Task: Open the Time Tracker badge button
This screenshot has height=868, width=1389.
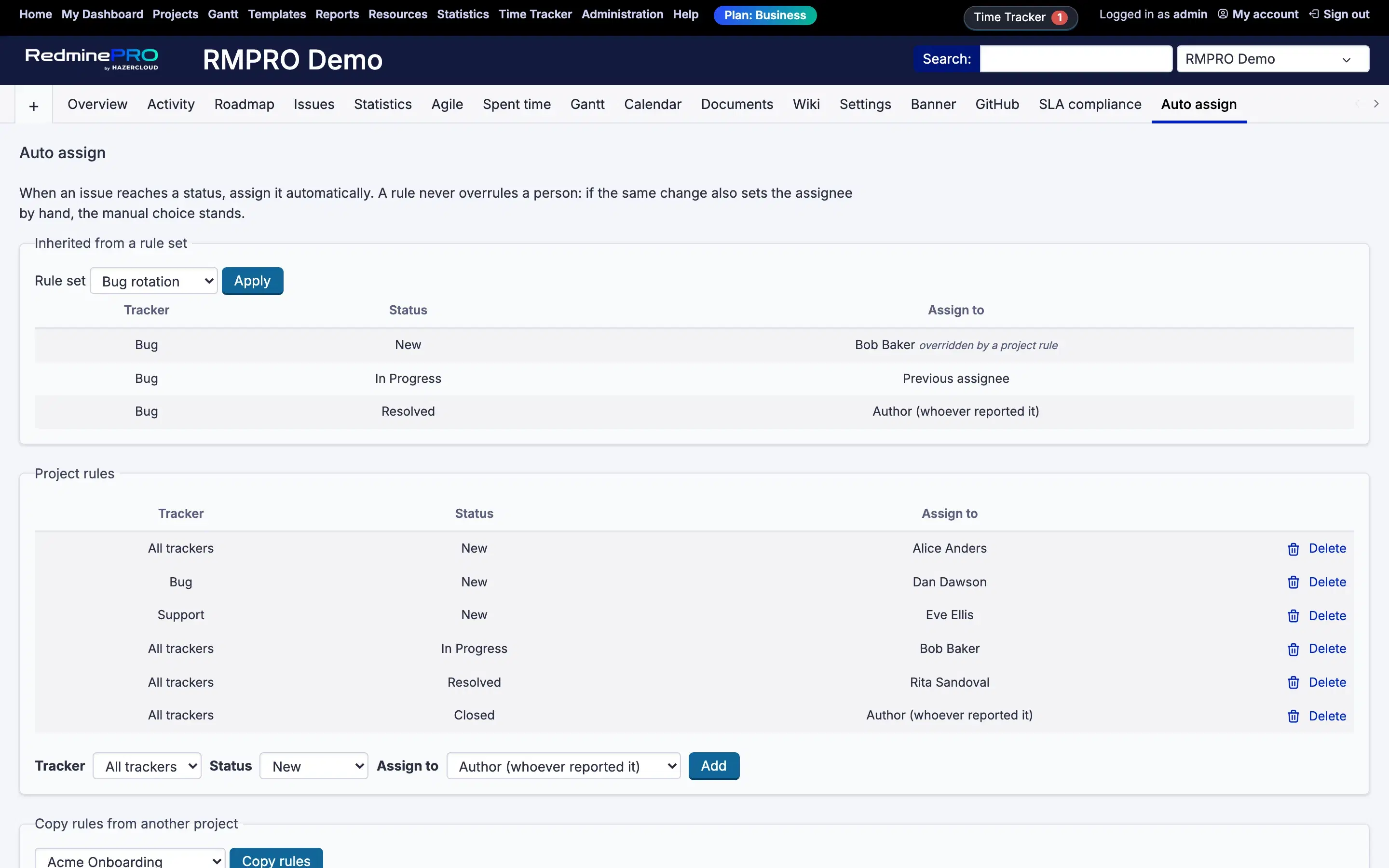Action: point(1020,17)
